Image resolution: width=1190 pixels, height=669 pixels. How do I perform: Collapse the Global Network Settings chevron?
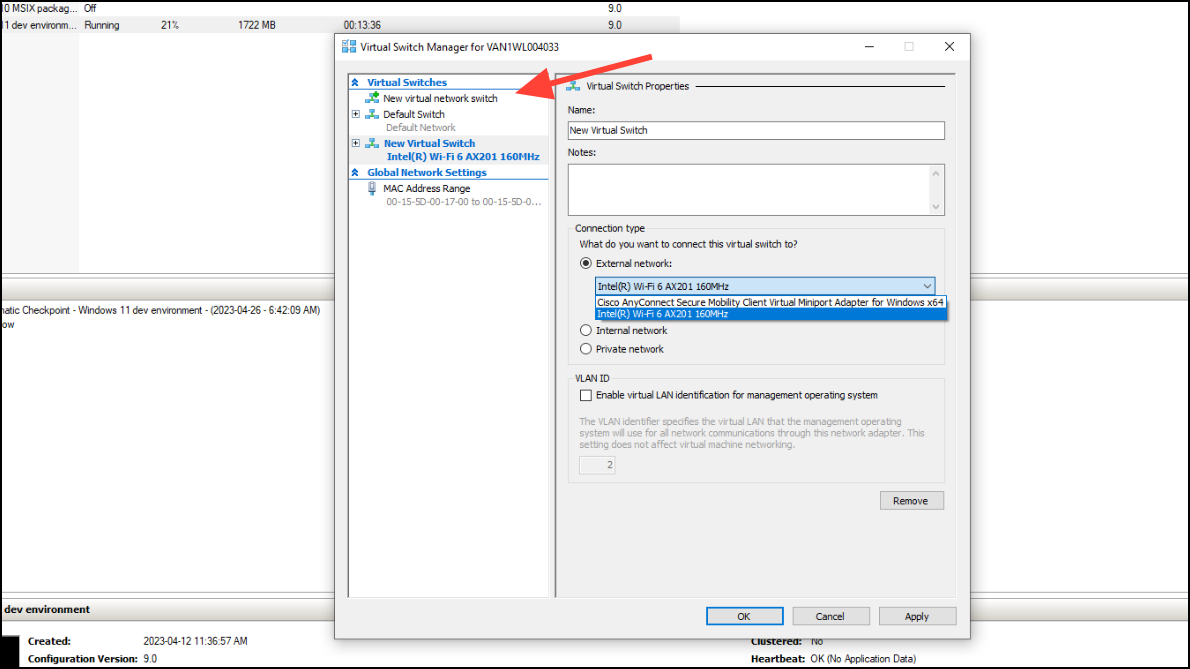tap(354, 172)
